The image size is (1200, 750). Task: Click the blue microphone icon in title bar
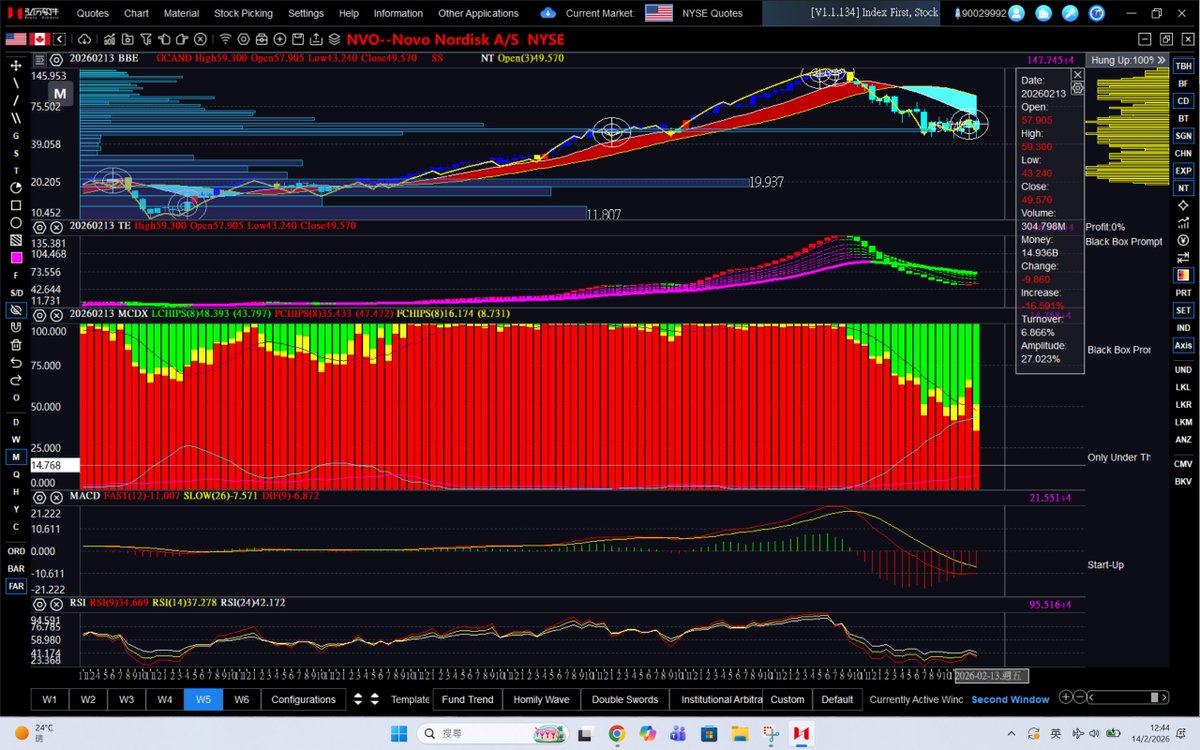(x=1070, y=13)
